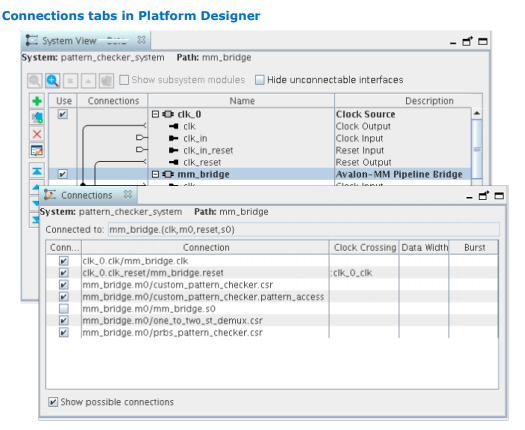Click the clk_in interface arrow icon

tap(173, 138)
